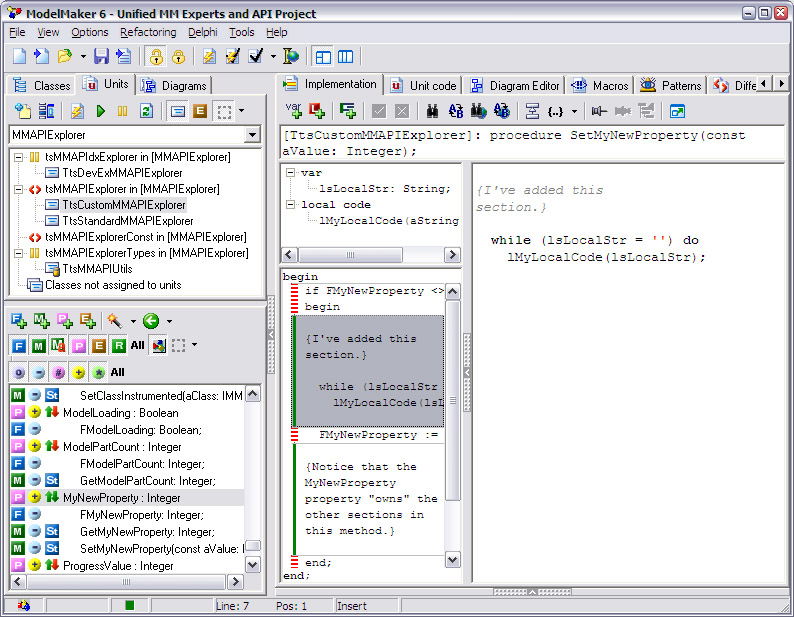Image resolution: width=794 pixels, height=617 pixels.
Task: Click the binoculars Find icon in Implementation toolbar
Action: point(433,110)
